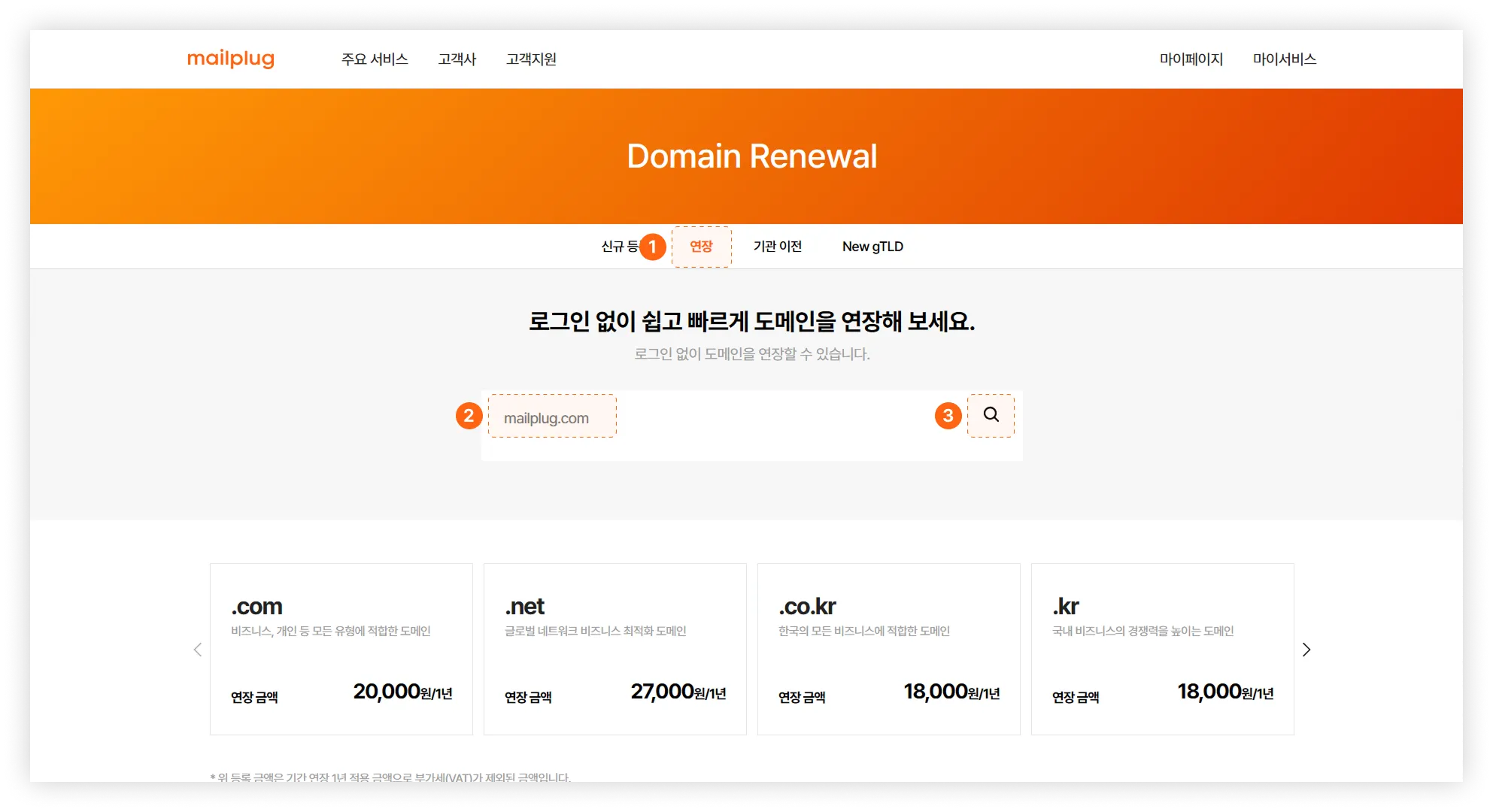Viewport: 1493px width, 812px height.
Task: Click orange step badge number 1
Action: tap(652, 247)
